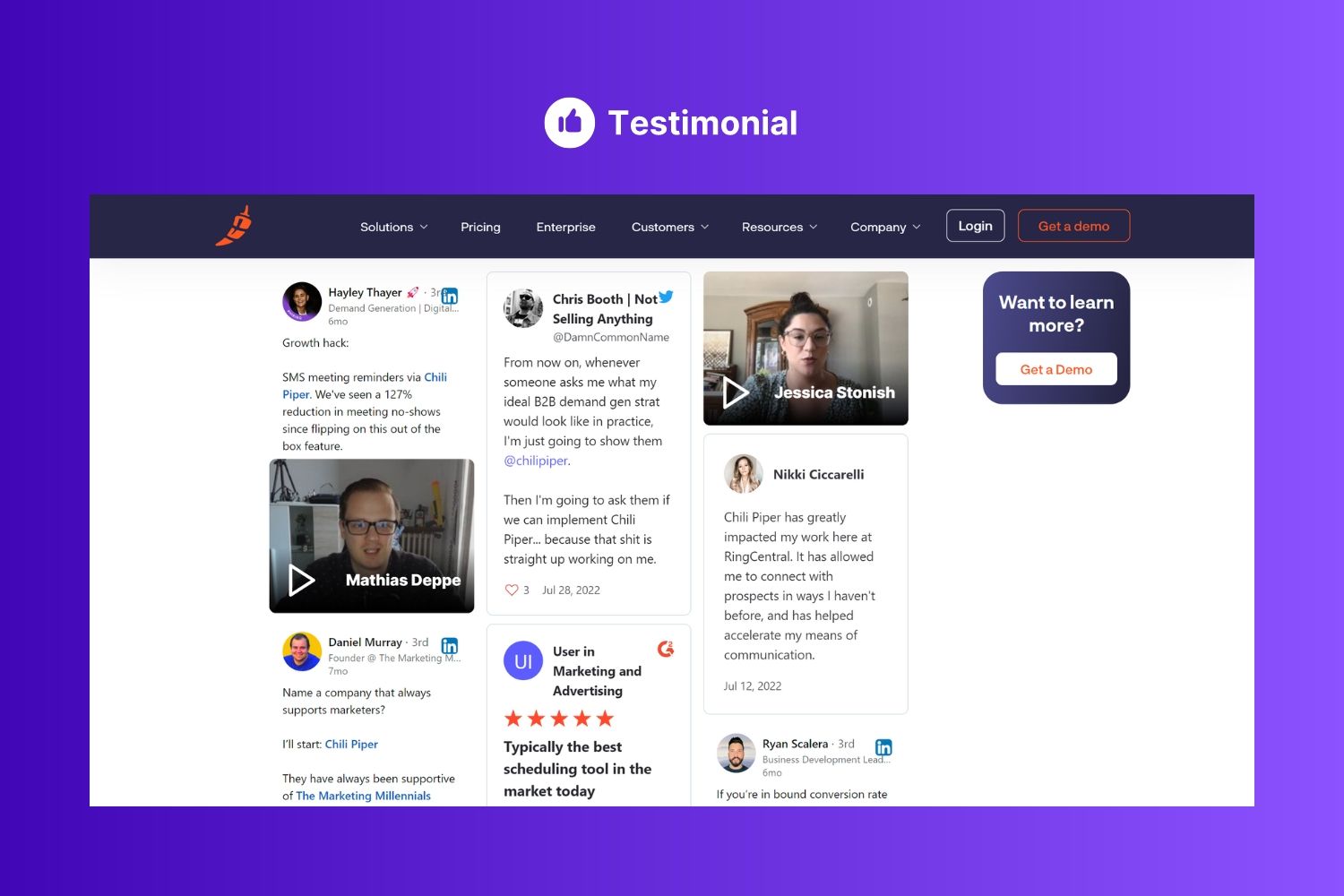1344x896 pixels.
Task: Click Twitter bird icon on Chris Booth's tweet
Action: pos(666,297)
